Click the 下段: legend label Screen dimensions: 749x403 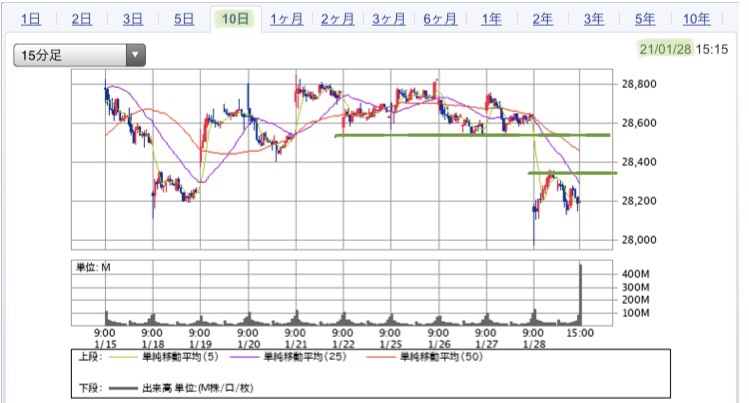(90, 388)
